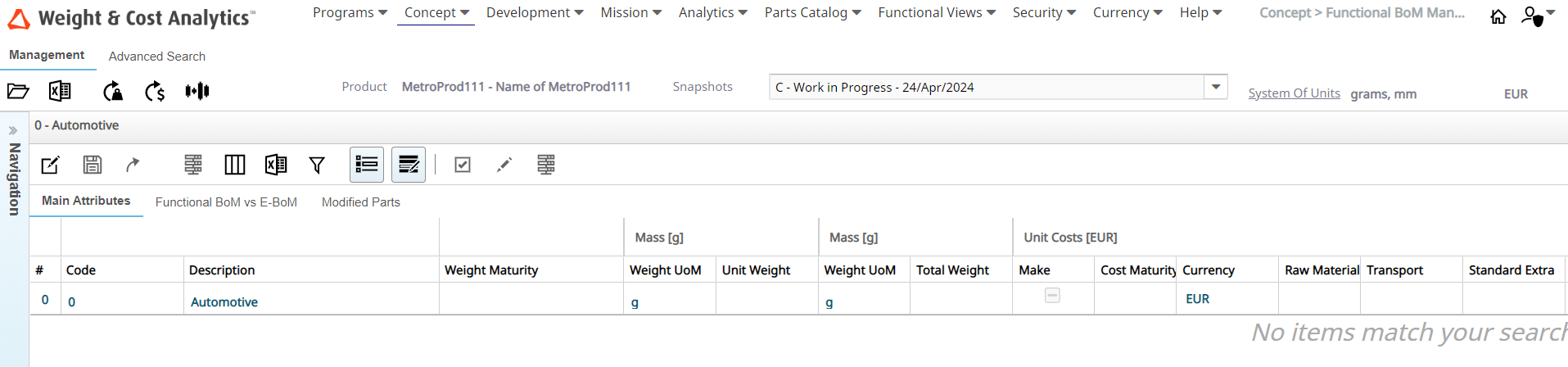Click the edit pencil-on-square icon
This screenshot has width=1568, height=367.
50,165
